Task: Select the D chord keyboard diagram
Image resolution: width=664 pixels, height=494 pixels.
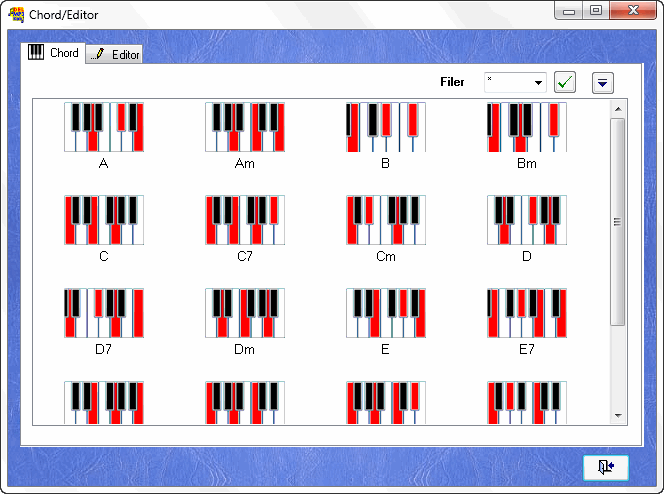Action: [527, 220]
